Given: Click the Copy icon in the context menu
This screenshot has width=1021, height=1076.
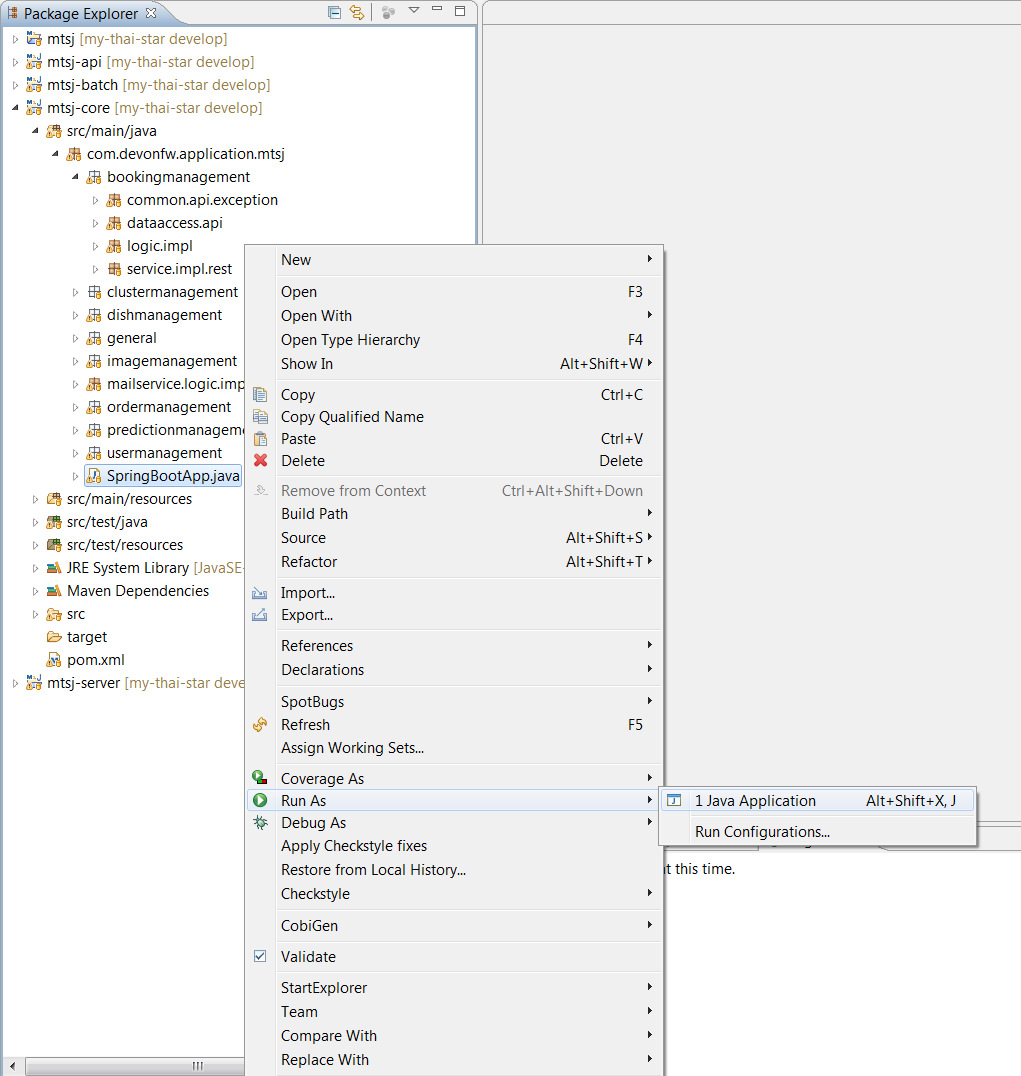Looking at the screenshot, I should tap(260, 394).
